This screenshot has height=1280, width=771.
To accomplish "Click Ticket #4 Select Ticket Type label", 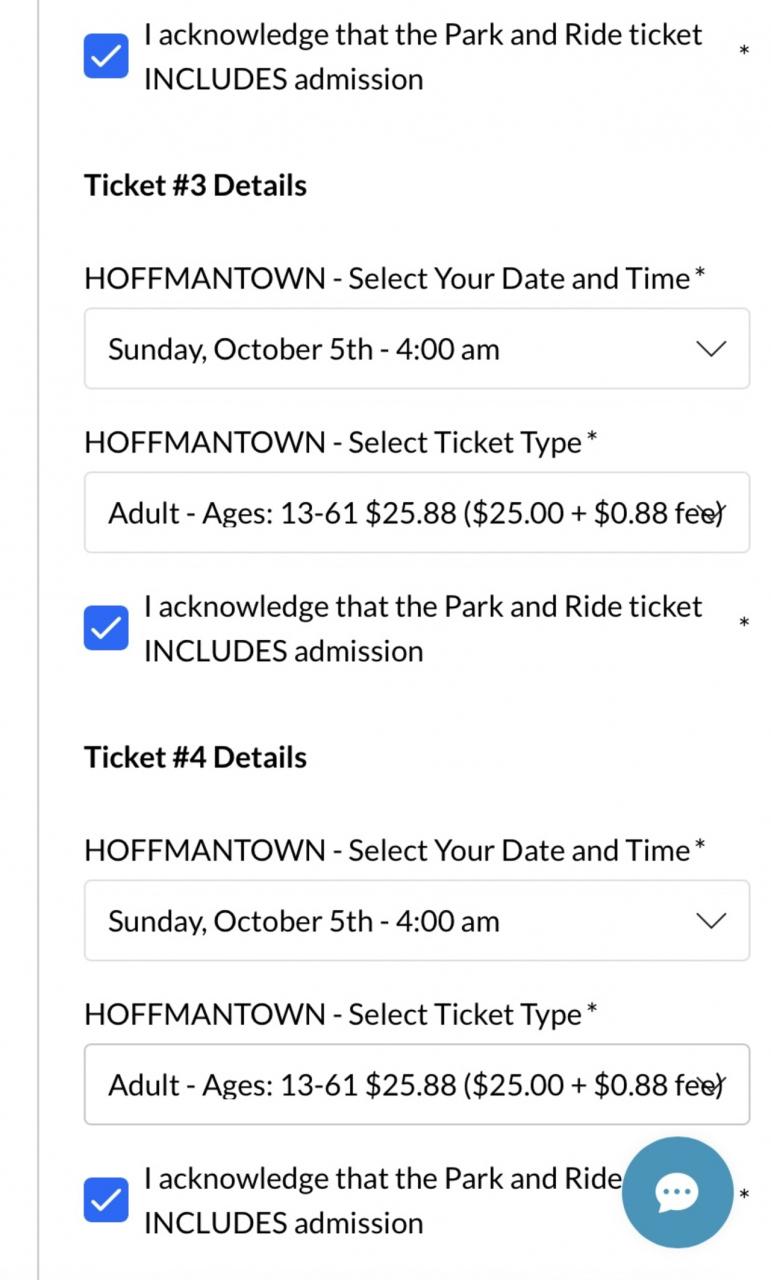I will [341, 1014].
